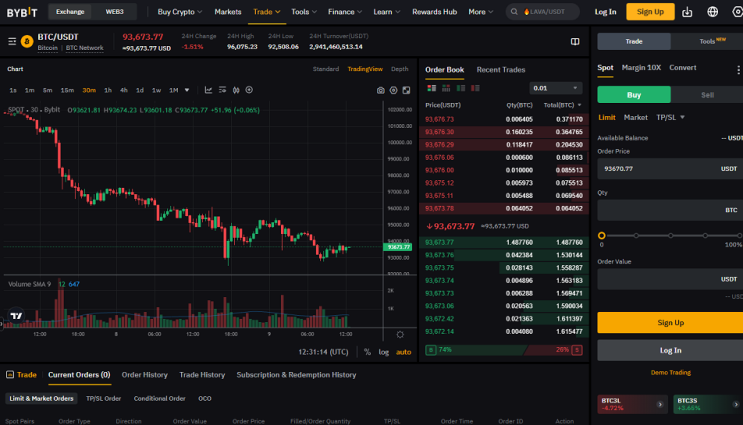Click the yellow Sign Up header button
This screenshot has width=743, height=425.
[650, 12]
